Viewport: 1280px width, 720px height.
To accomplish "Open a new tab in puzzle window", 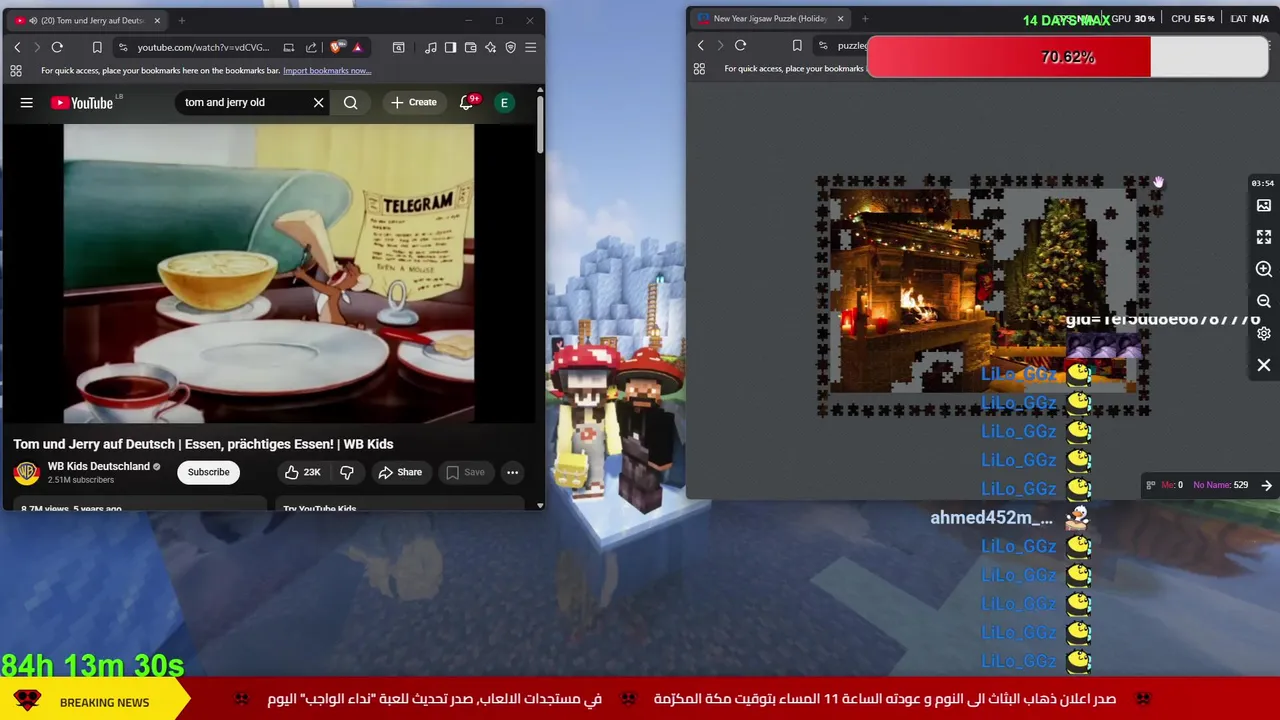I will click(x=865, y=18).
